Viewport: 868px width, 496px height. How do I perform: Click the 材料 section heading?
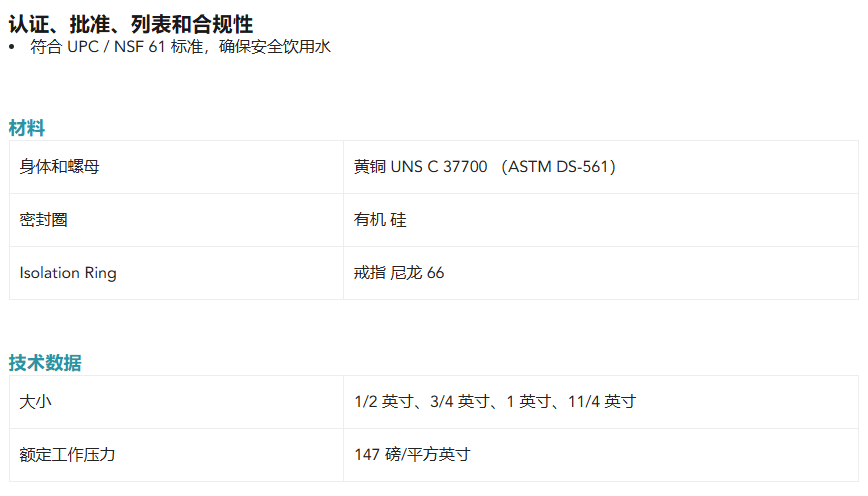[x=27, y=128]
